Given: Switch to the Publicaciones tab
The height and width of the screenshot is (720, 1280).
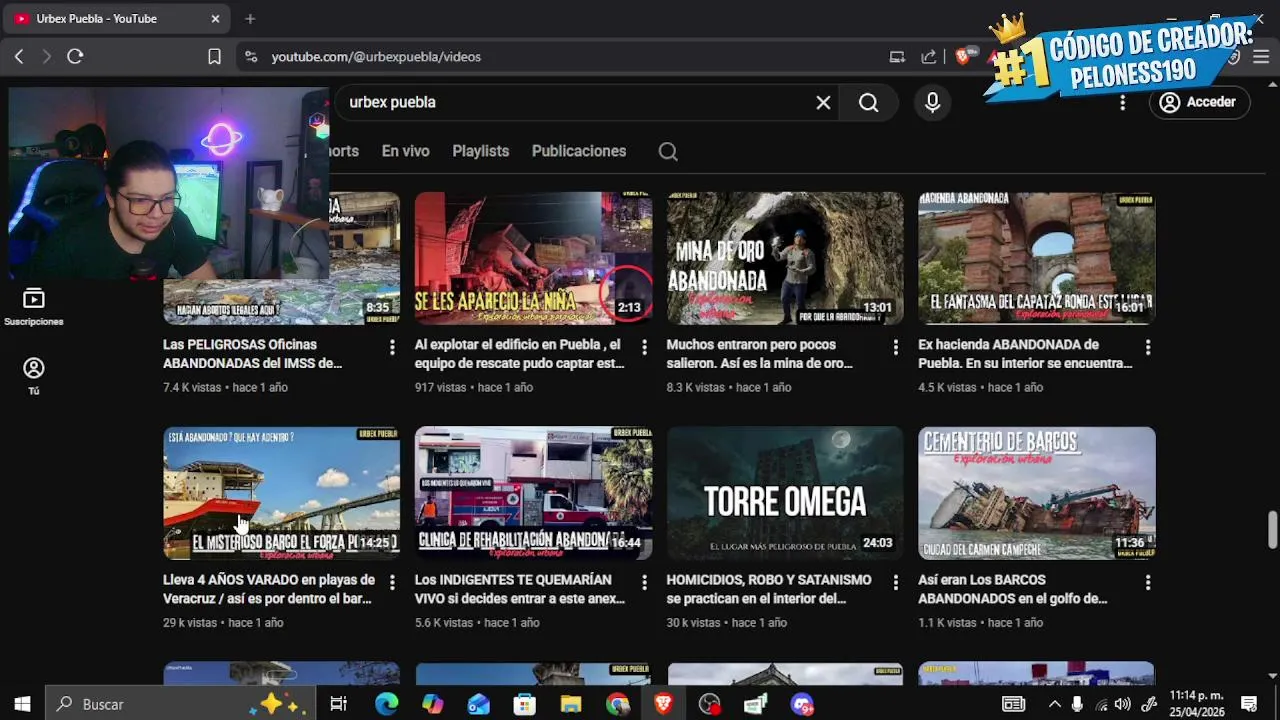Looking at the screenshot, I should pyautogui.click(x=579, y=151).
